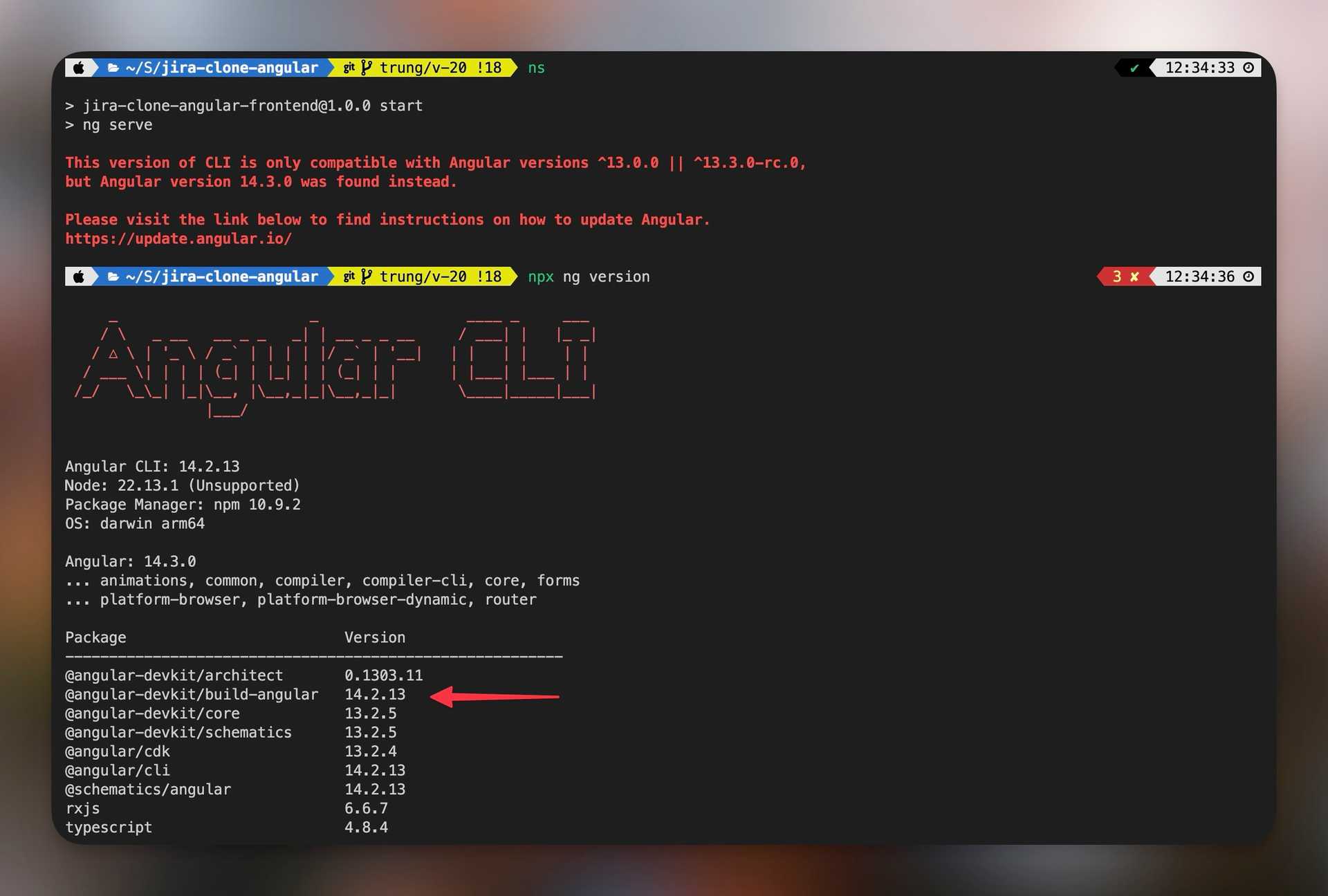Click the red 3 ✘ error status badge
The height and width of the screenshot is (896, 1328).
tap(1125, 277)
